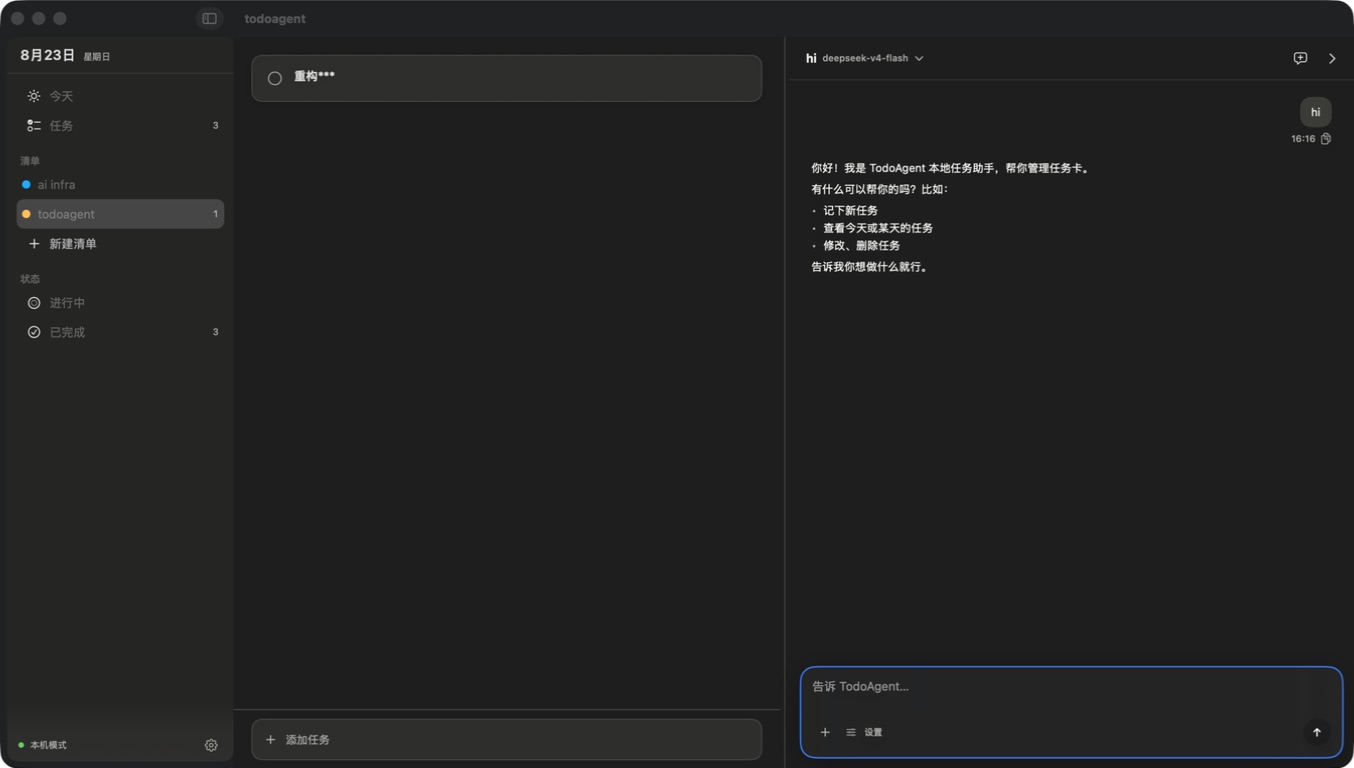Mark 重构*** task as complete
Screen dimensions: 1354x768
coord(275,78)
